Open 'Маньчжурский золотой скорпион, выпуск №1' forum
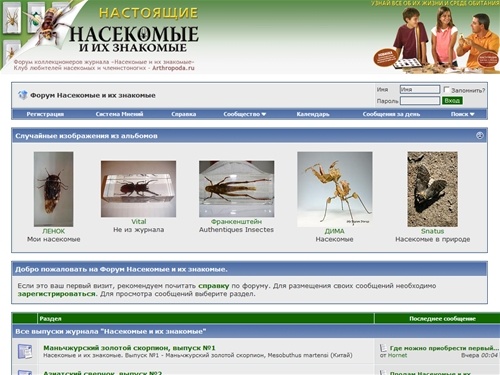Viewport: 500px width, 375px height. (129, 348)
